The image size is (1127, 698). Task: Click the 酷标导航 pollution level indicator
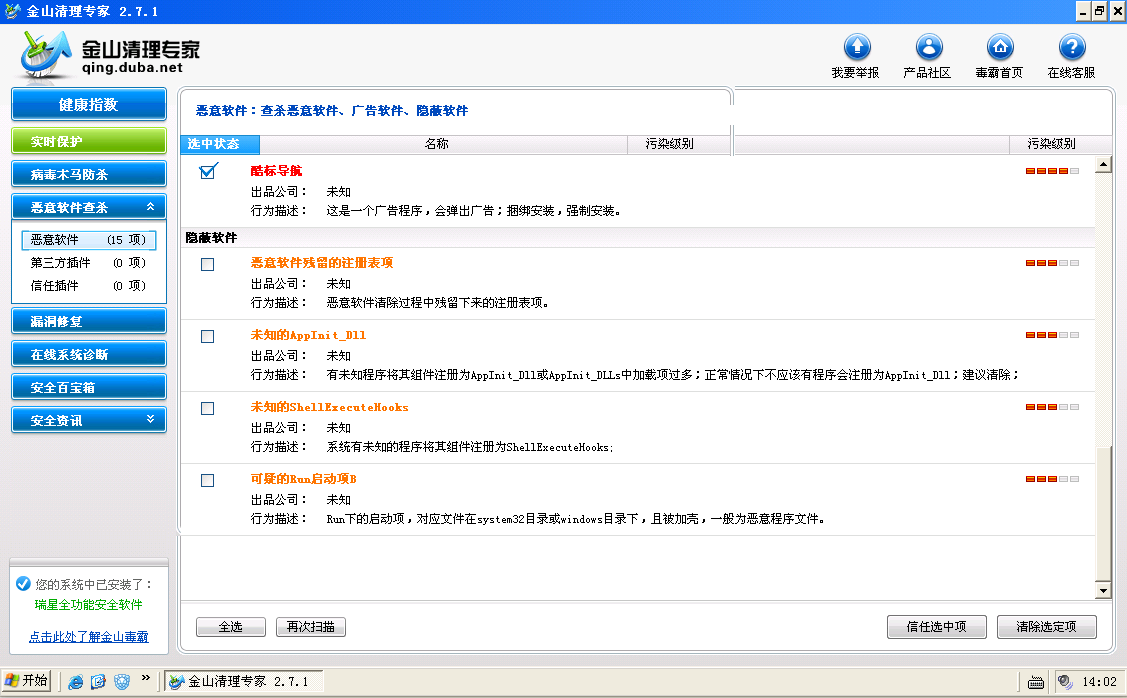pyautogui.click(x=1052, y=171)
